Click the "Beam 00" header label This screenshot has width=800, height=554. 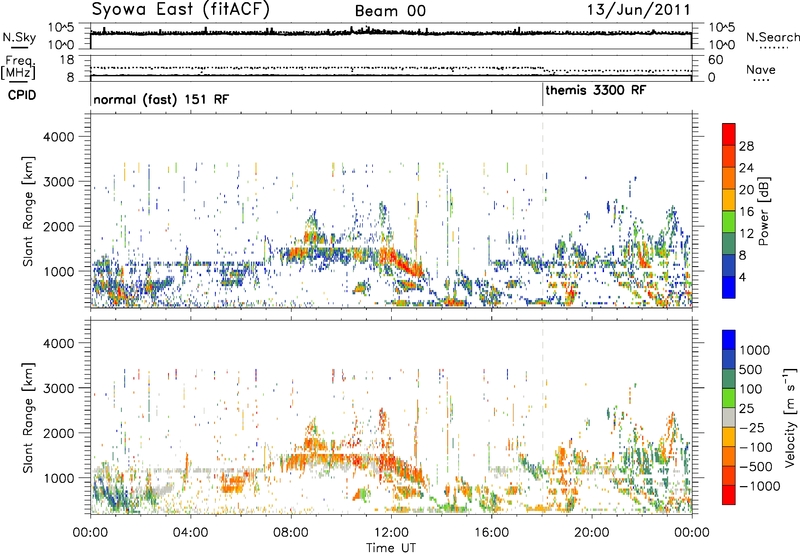click(x=390, y=11)
